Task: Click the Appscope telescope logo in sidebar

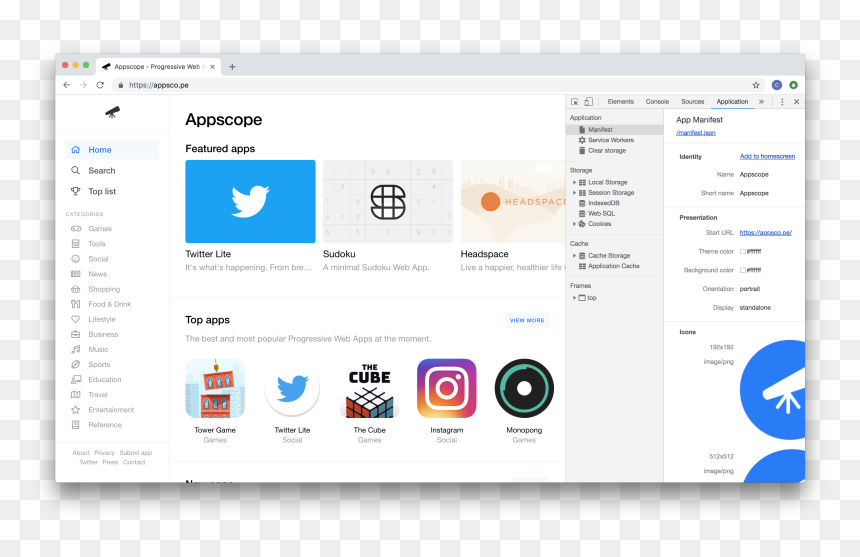Action: pyautogui.click(x=112, y=112)
